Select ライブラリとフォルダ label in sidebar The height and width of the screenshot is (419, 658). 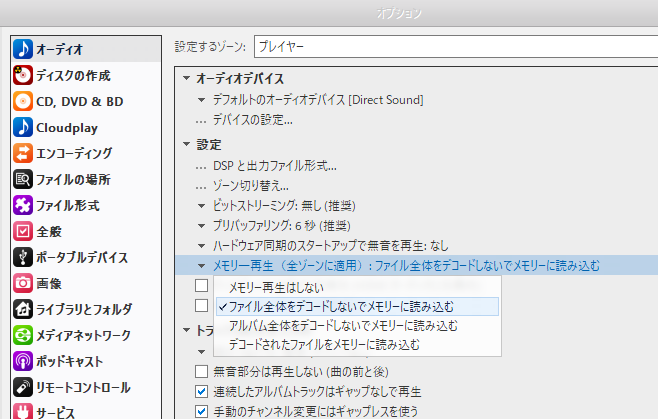pos(84,310)
